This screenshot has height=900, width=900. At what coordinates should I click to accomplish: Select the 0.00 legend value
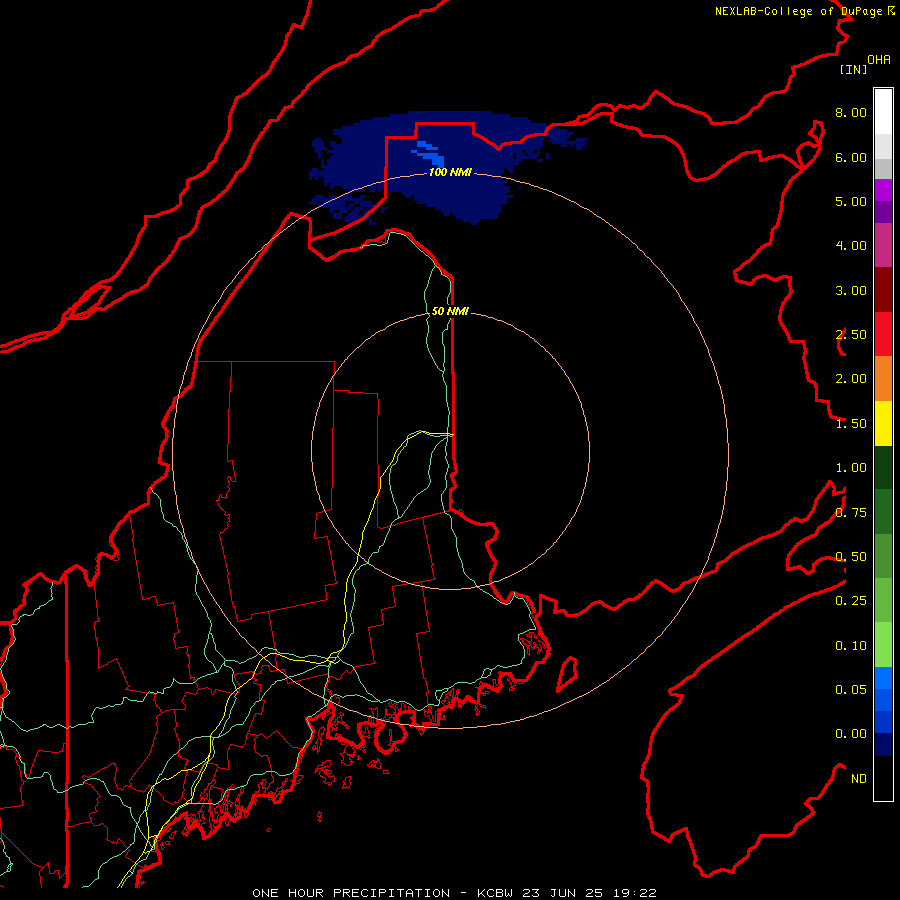851,734
